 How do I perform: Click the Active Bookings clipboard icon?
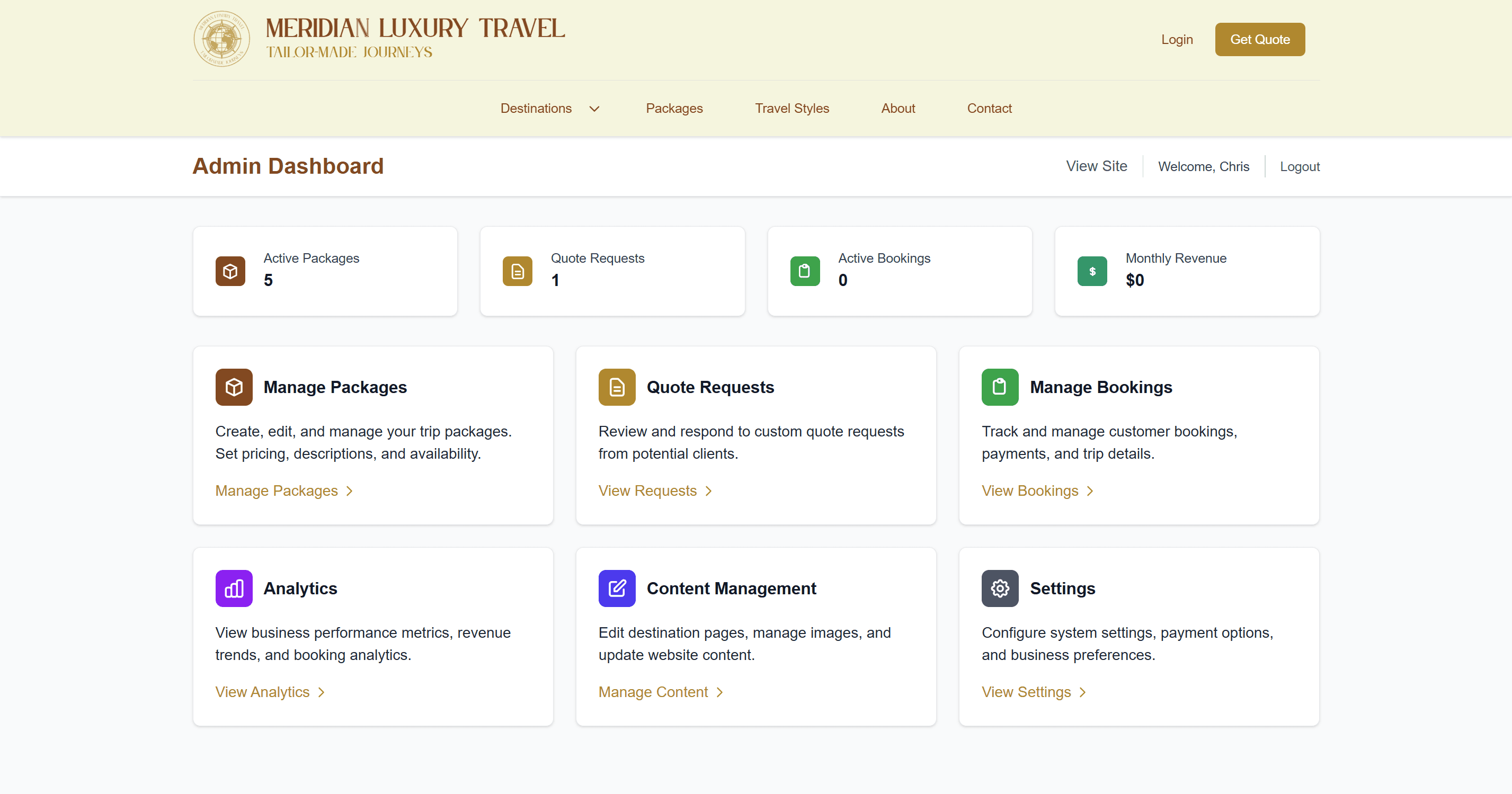click(805, 271)
